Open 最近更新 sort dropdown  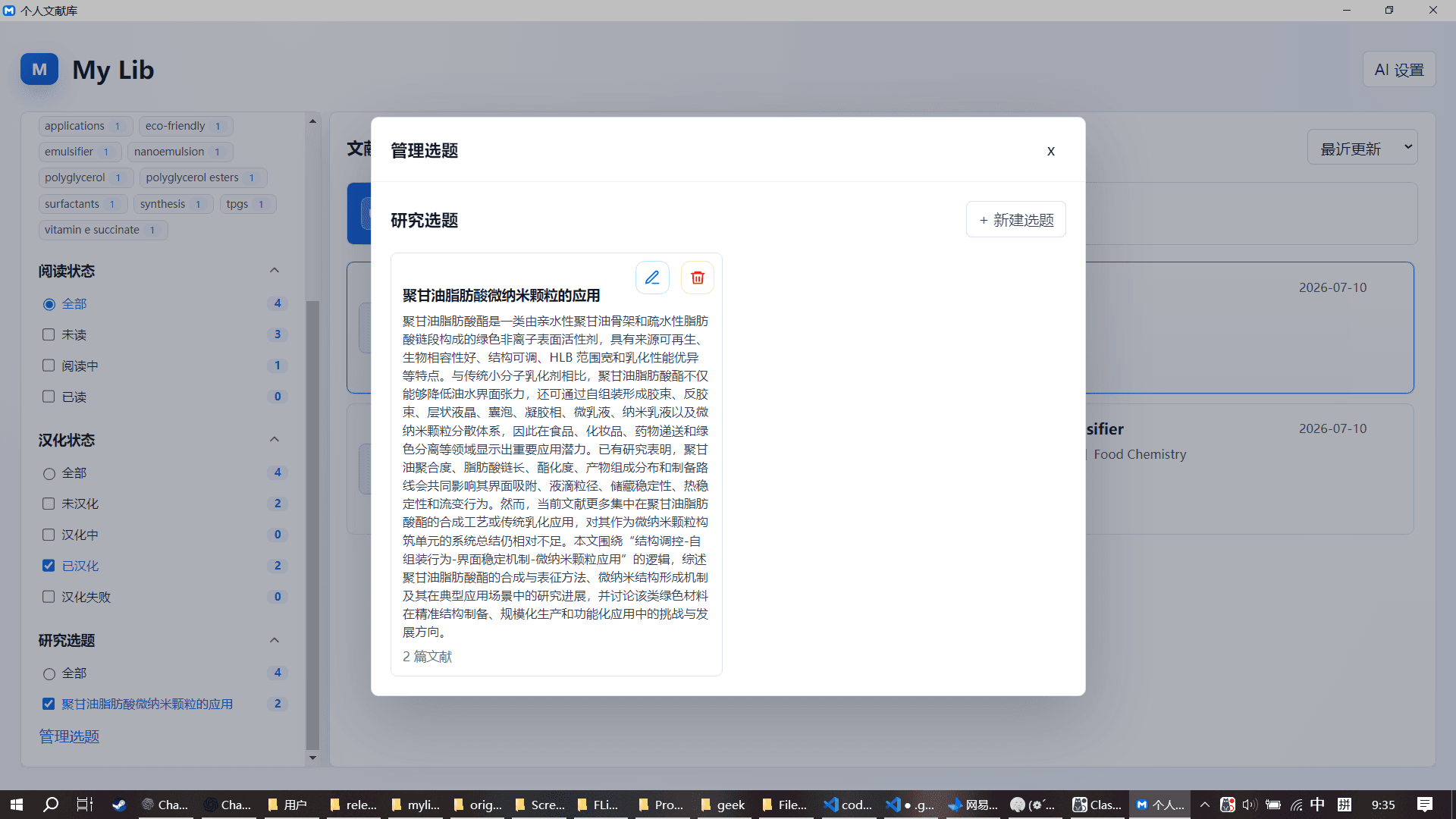coord(1363,148)
